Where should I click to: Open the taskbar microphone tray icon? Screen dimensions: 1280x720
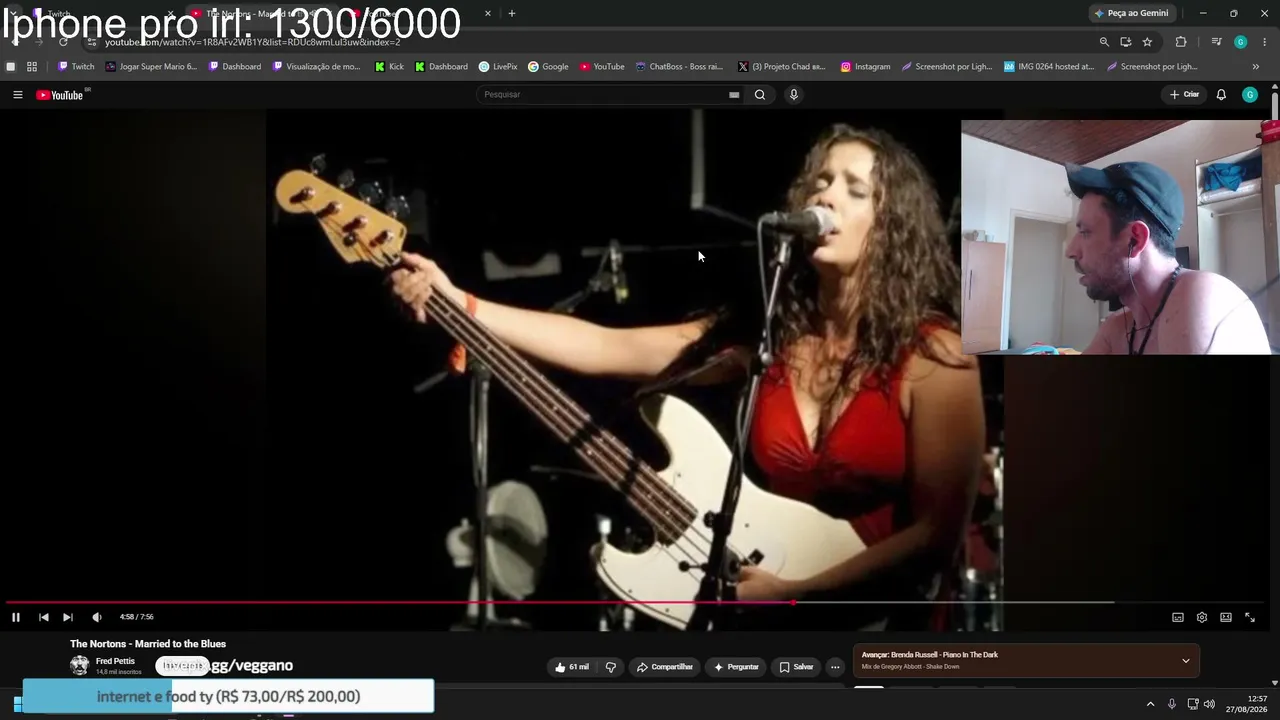click(1172, 704)
